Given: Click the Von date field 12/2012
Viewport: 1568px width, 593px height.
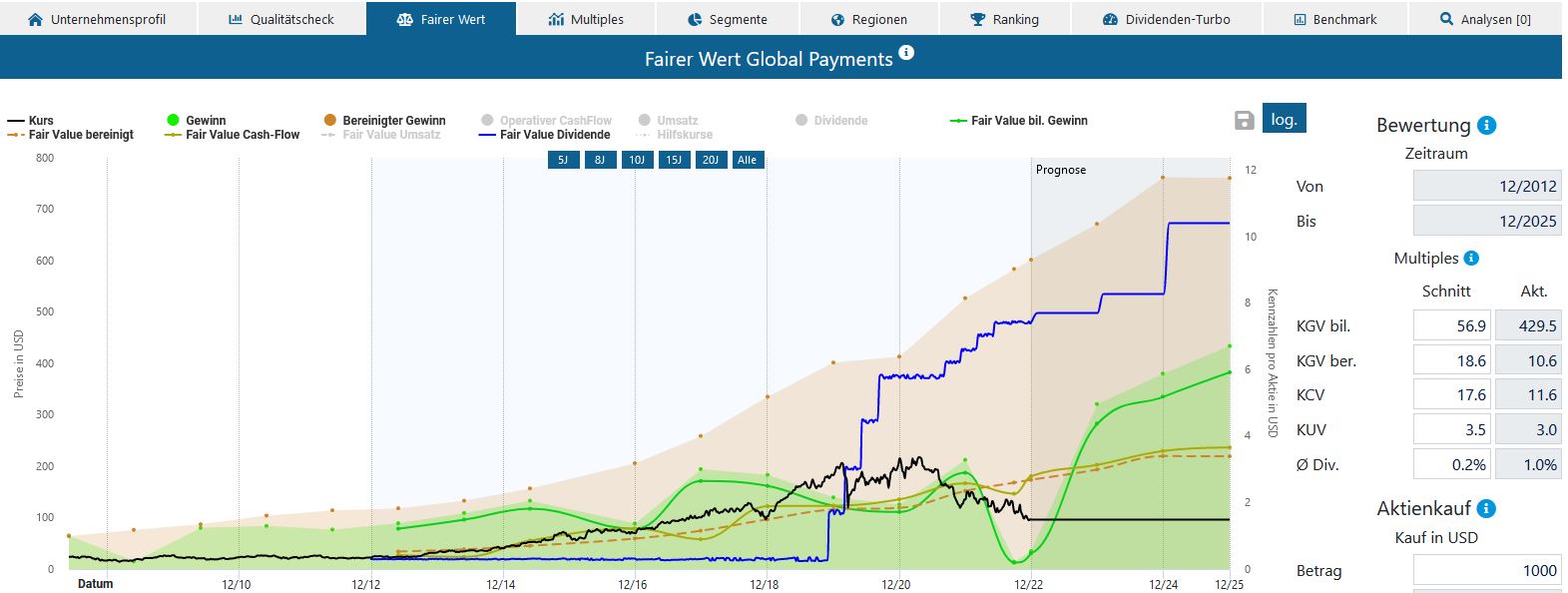Looking at the screenshot, I should pos(1487,187).
